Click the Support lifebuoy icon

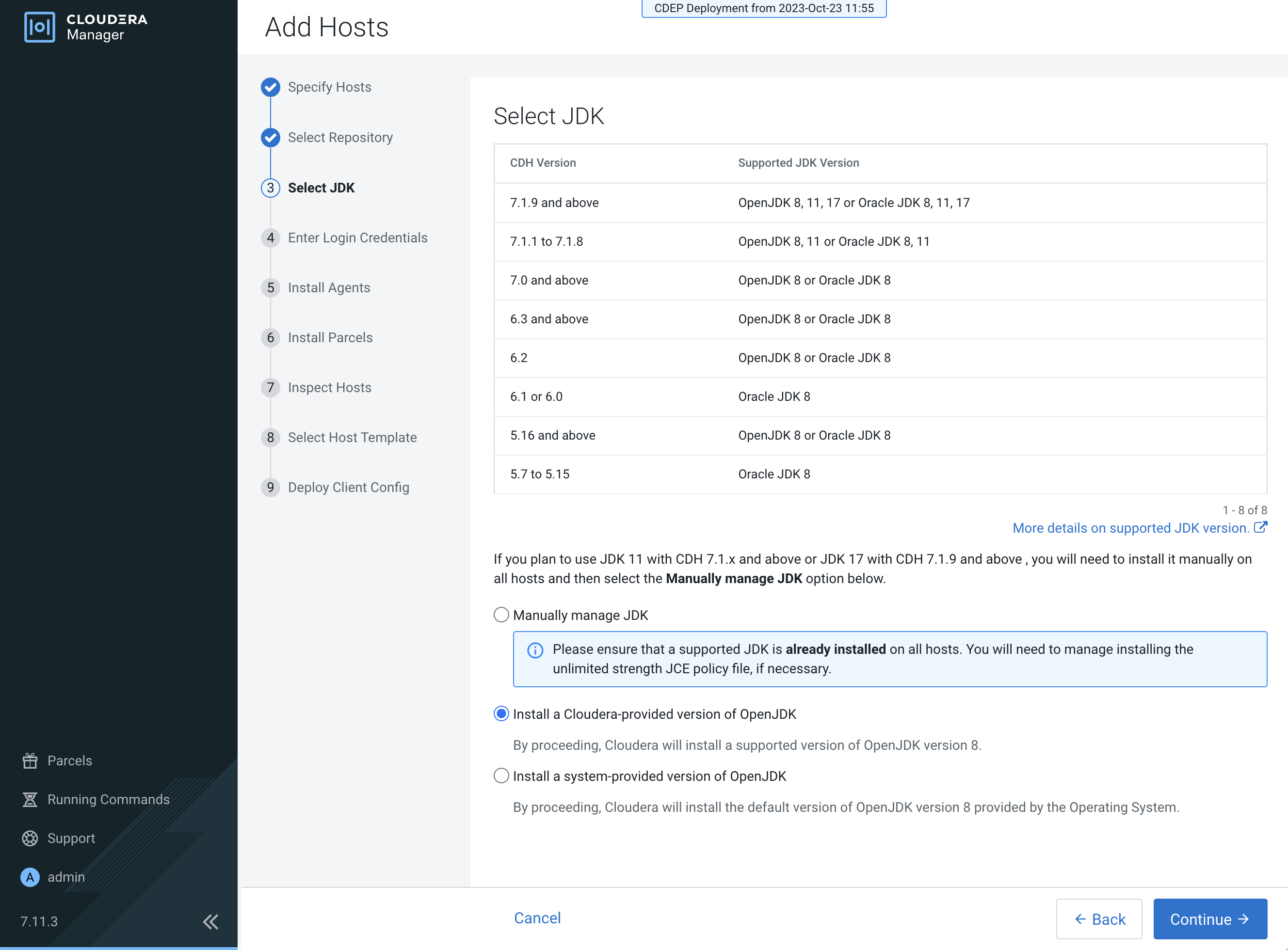(x=30, y=839)
